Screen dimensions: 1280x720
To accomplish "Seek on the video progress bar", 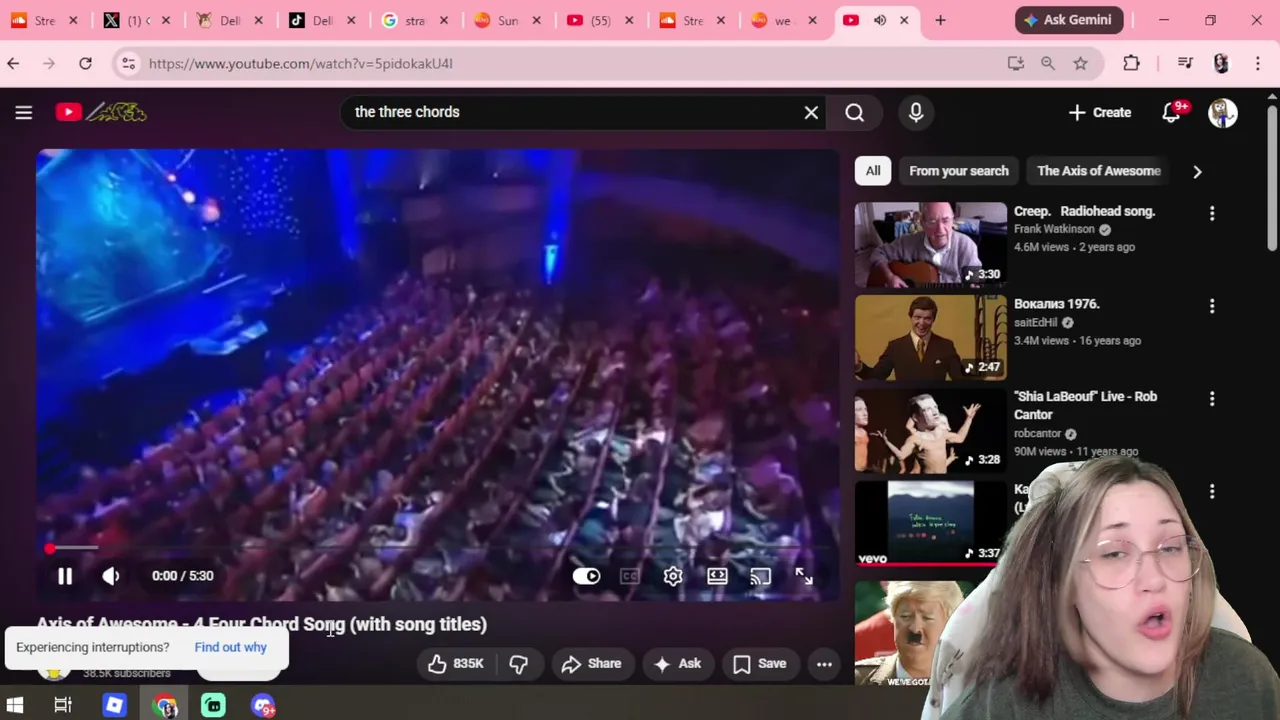I will point(436,548).
